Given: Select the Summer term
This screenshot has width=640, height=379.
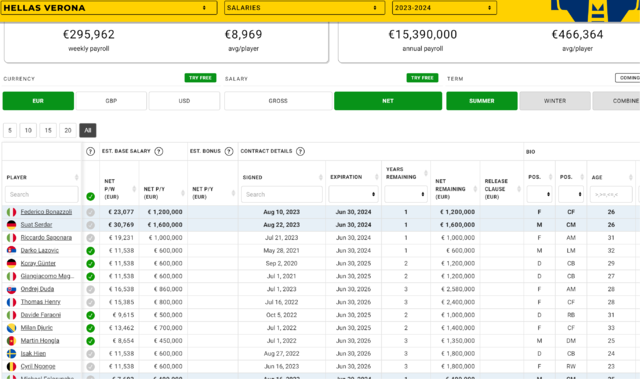Looking at the screenshot, I should [482, 101].
